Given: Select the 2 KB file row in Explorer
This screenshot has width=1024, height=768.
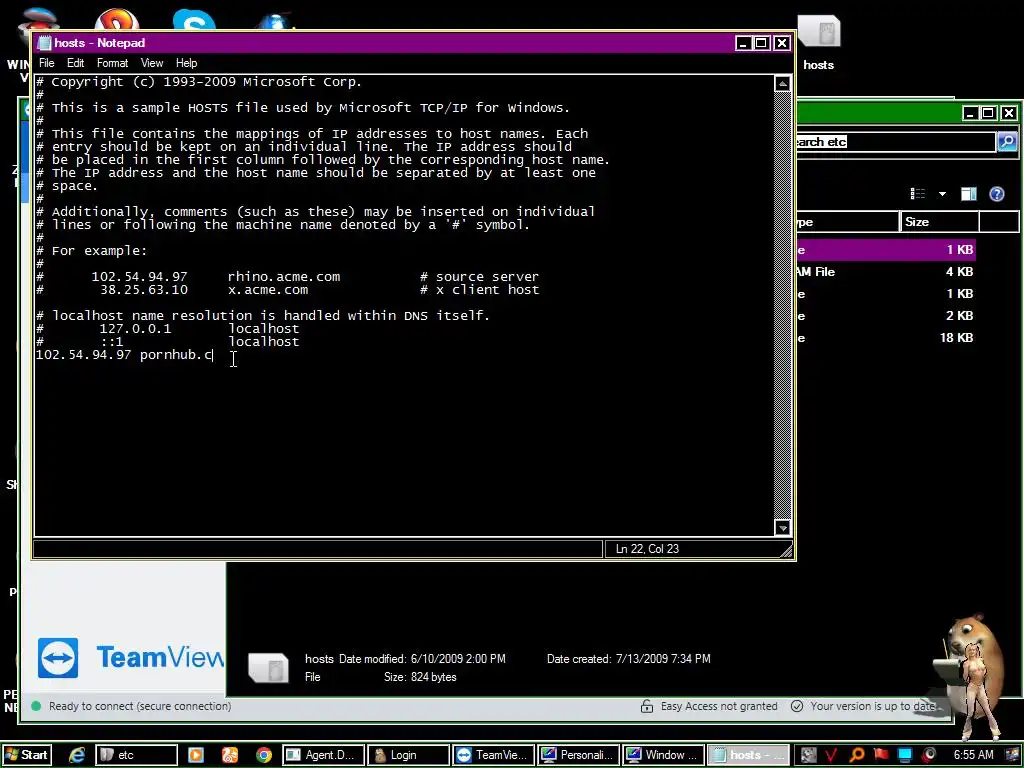Looking at the screenshot, I should 885,316.
